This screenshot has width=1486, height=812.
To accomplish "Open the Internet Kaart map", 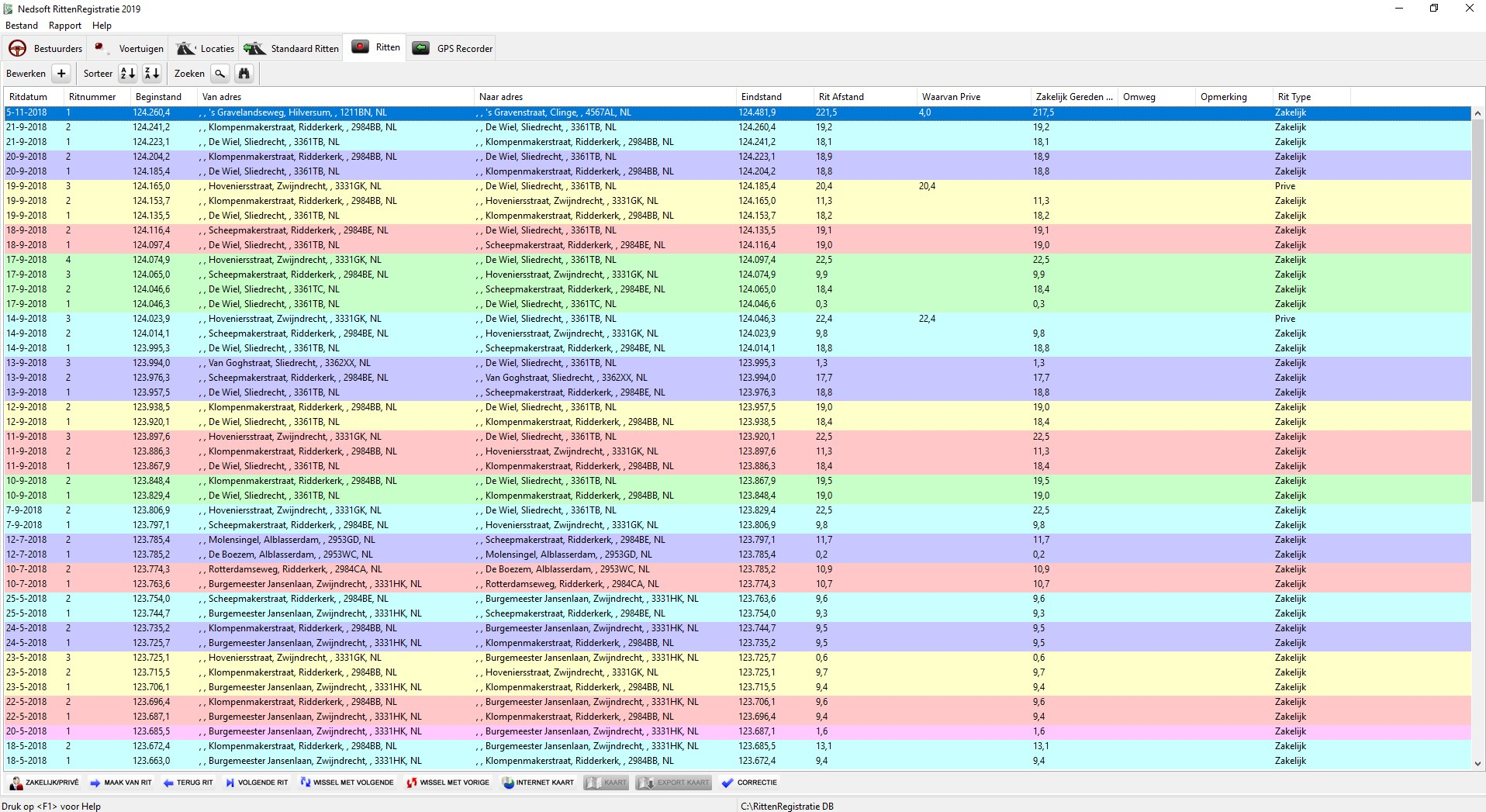I will click(538, 783).
